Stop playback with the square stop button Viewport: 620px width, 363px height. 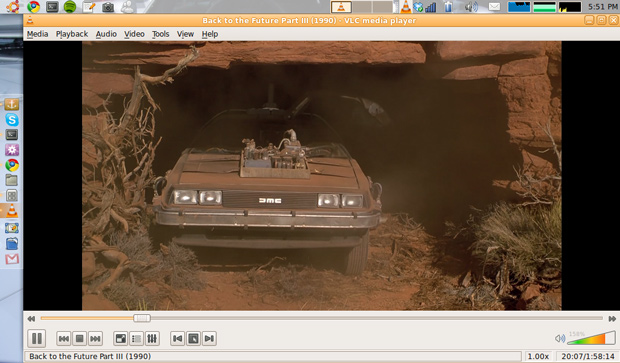pyautogui.click(x=79, y=338)
